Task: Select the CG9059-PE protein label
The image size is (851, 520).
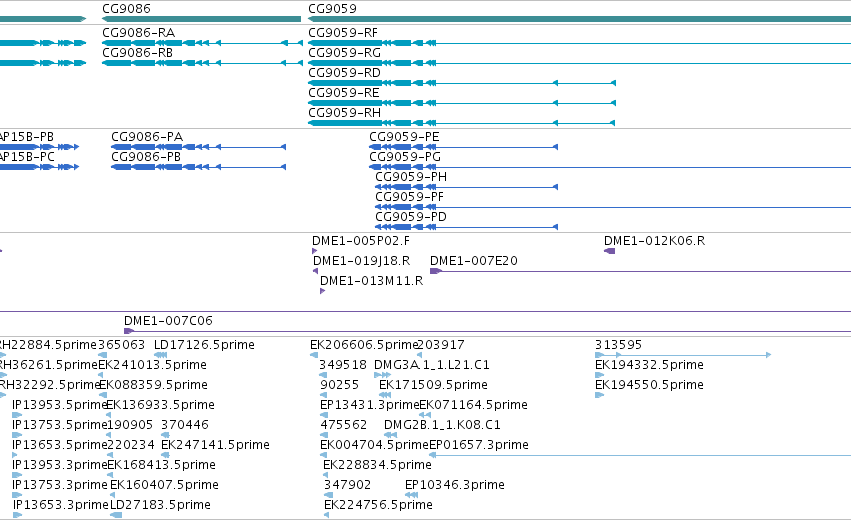Action: [404, 137]
